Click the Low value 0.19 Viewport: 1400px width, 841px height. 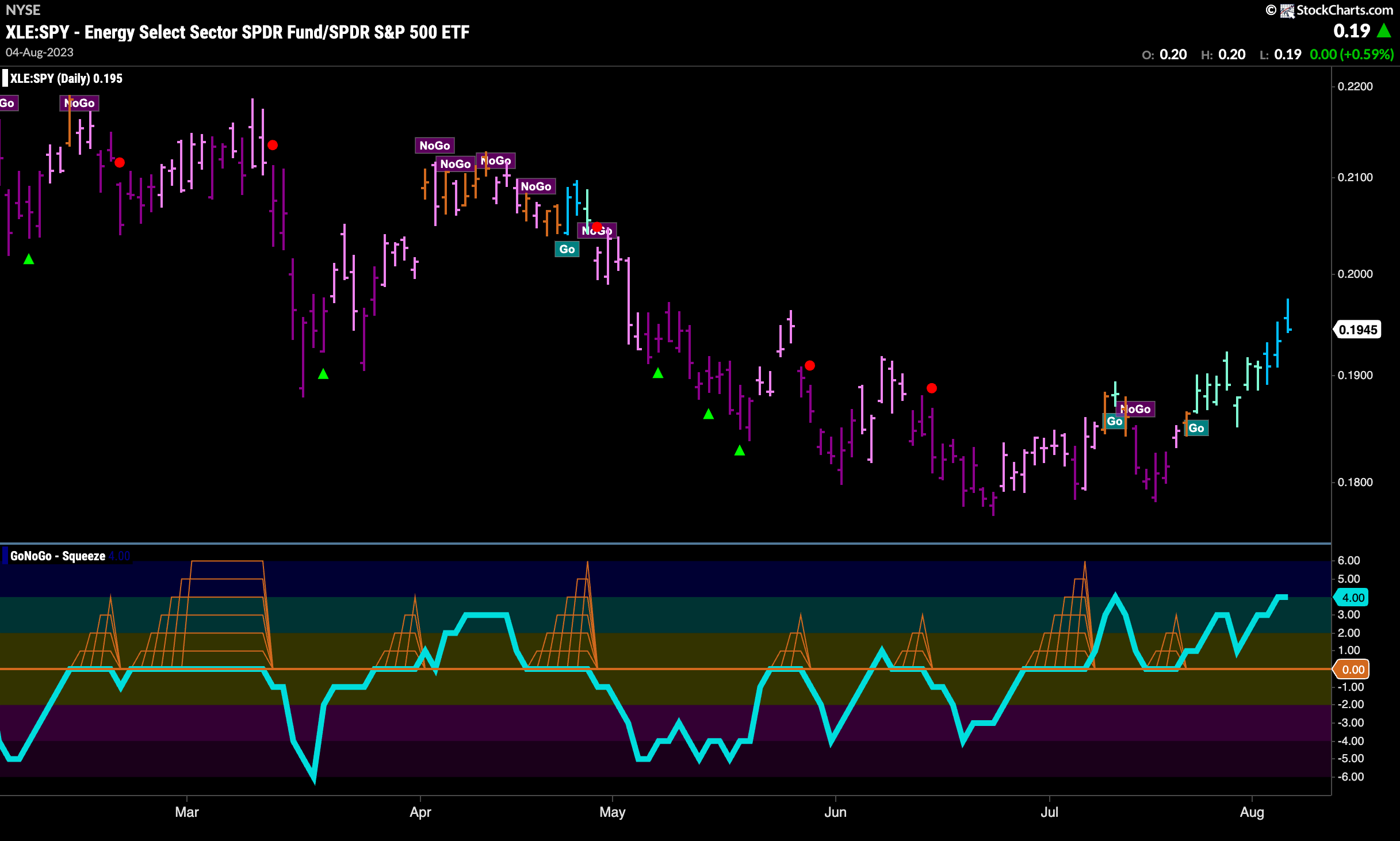pos(1287,55)
